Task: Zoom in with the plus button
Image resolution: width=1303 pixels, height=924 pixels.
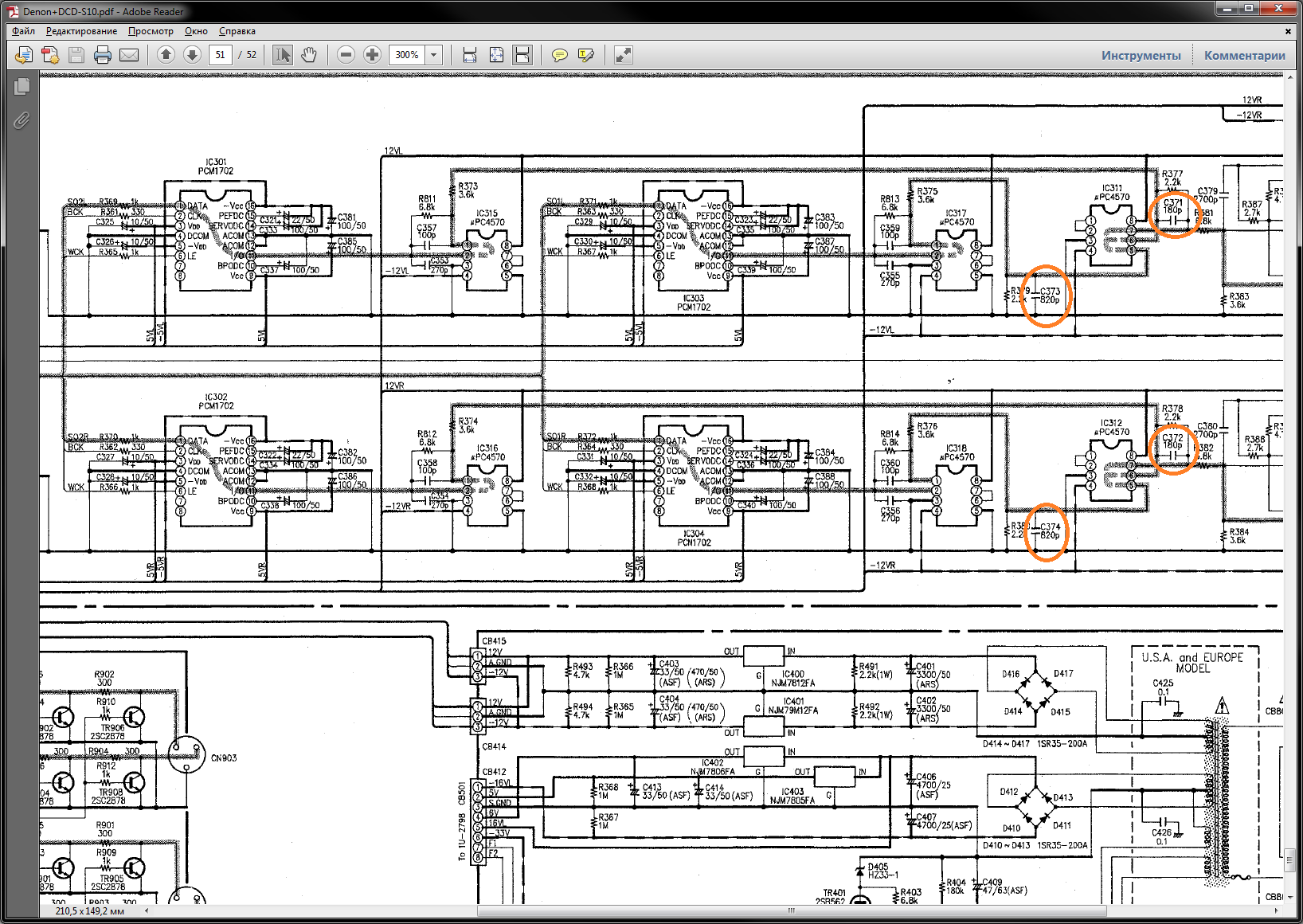Action: [x=372, y=54]
